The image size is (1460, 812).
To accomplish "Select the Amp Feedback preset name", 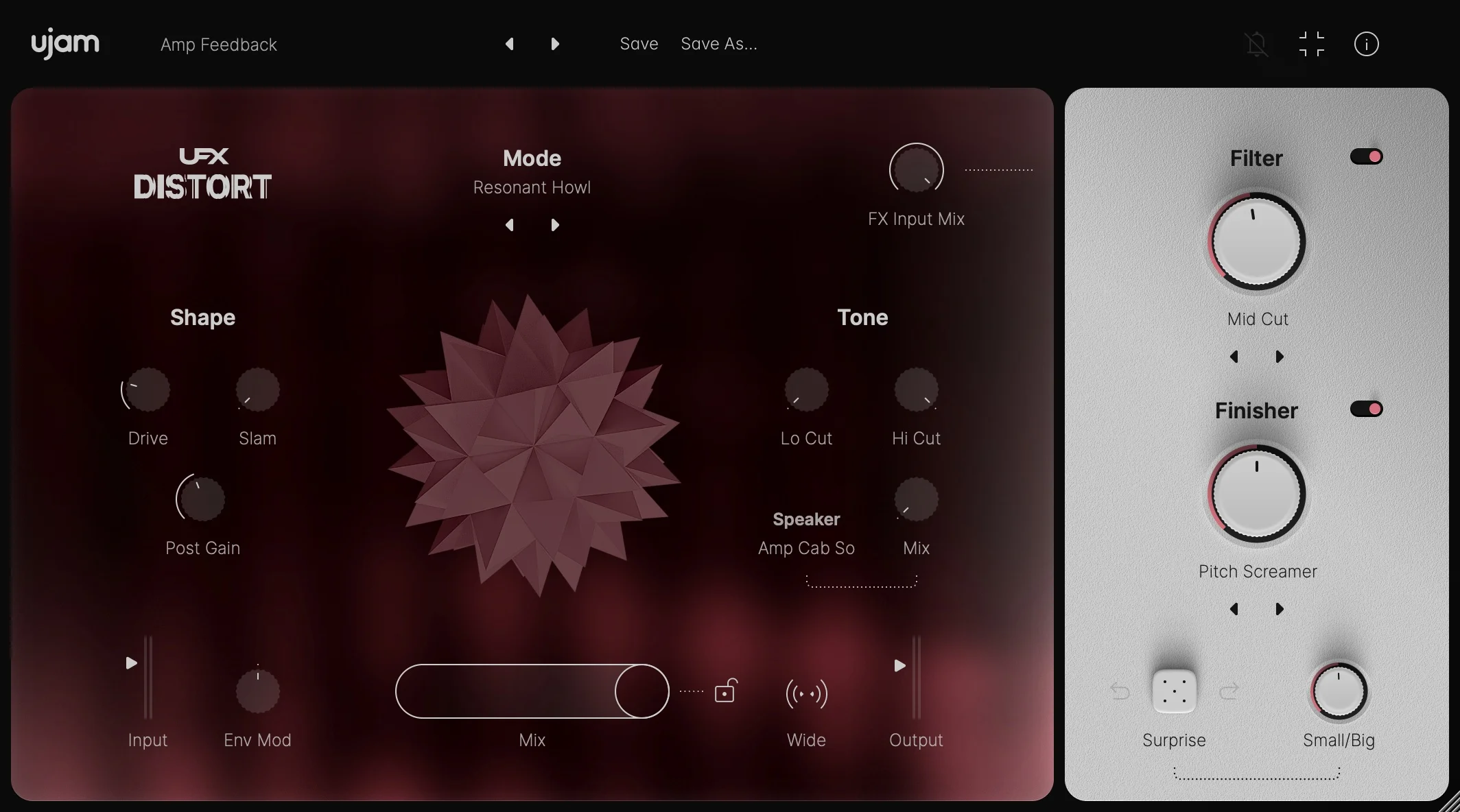I will [218, 44].
